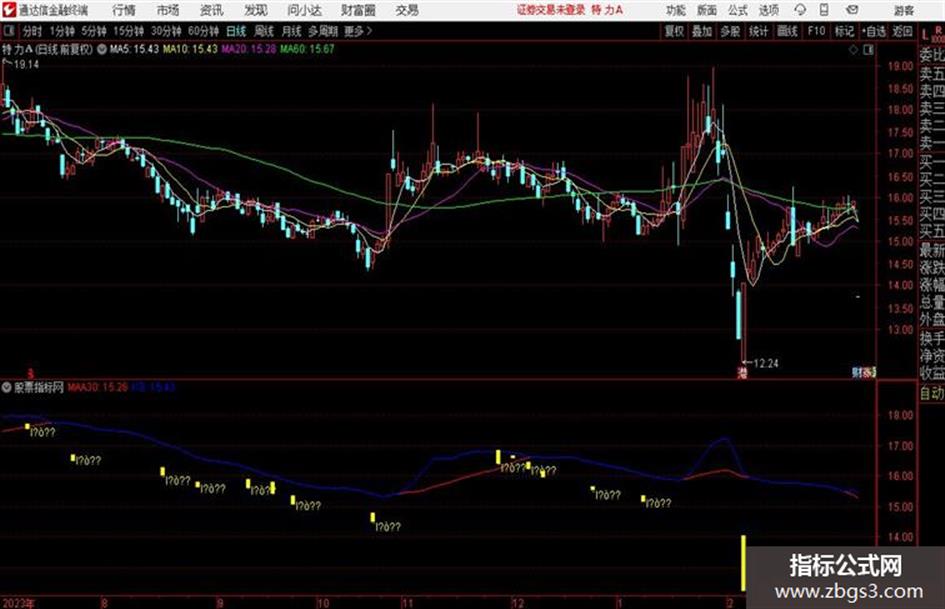
Task: Toggle the side panel icon at chart top-right
Action: coord(868,50)
